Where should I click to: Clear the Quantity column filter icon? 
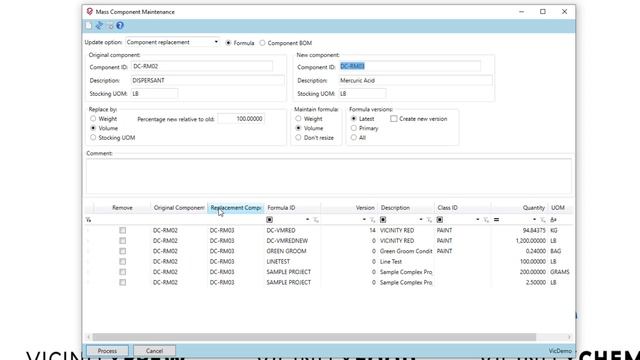(543, 220)
